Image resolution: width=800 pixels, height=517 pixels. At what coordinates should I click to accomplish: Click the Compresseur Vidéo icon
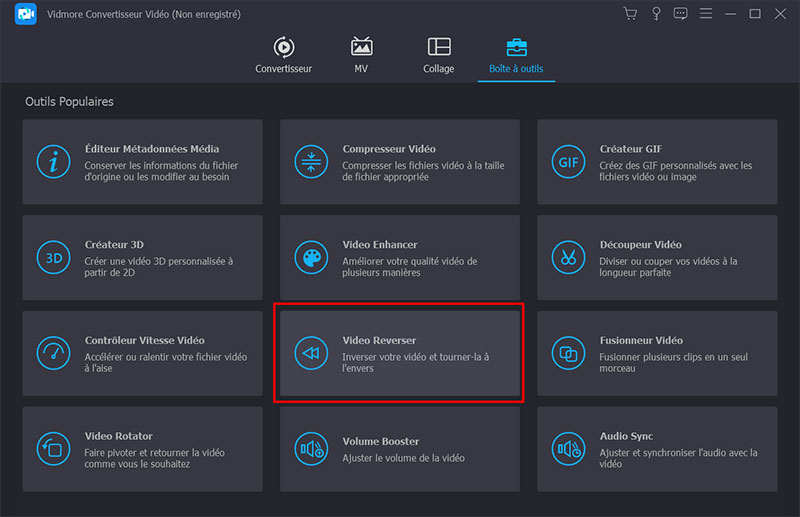pyautogui.click(x=311, y=161)
